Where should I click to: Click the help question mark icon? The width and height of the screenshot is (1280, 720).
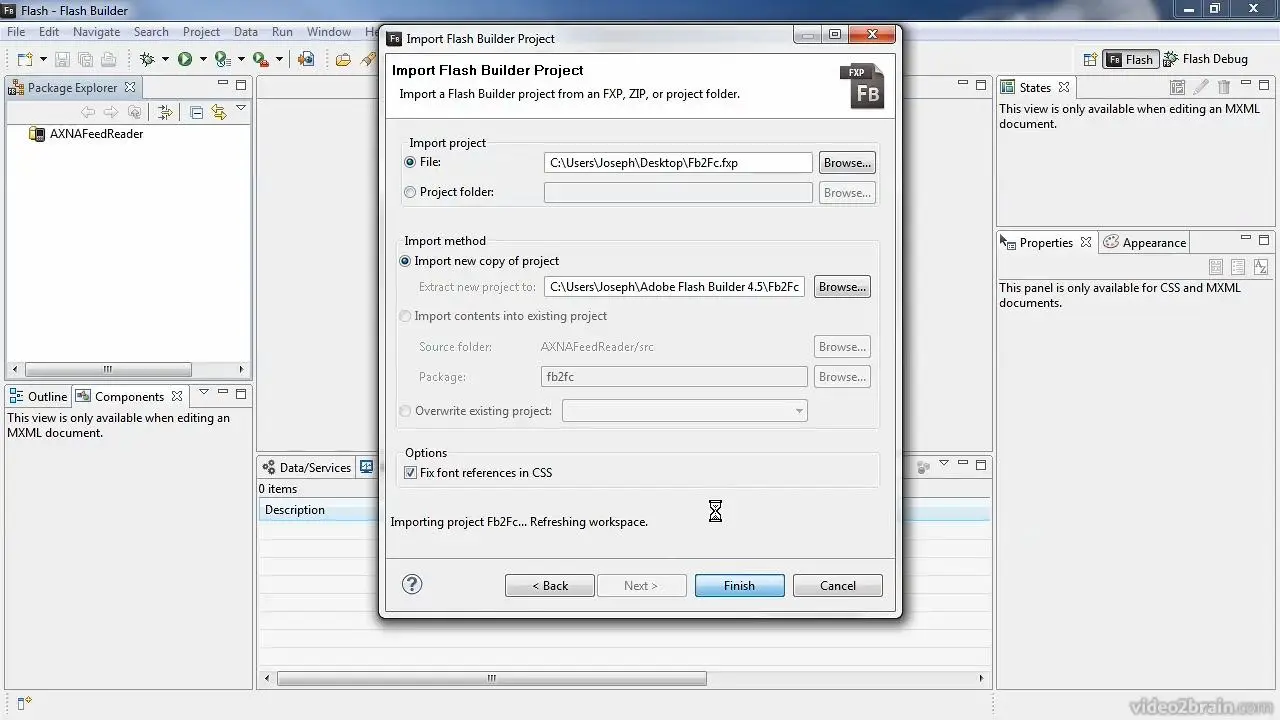click(x=412, y=585)
